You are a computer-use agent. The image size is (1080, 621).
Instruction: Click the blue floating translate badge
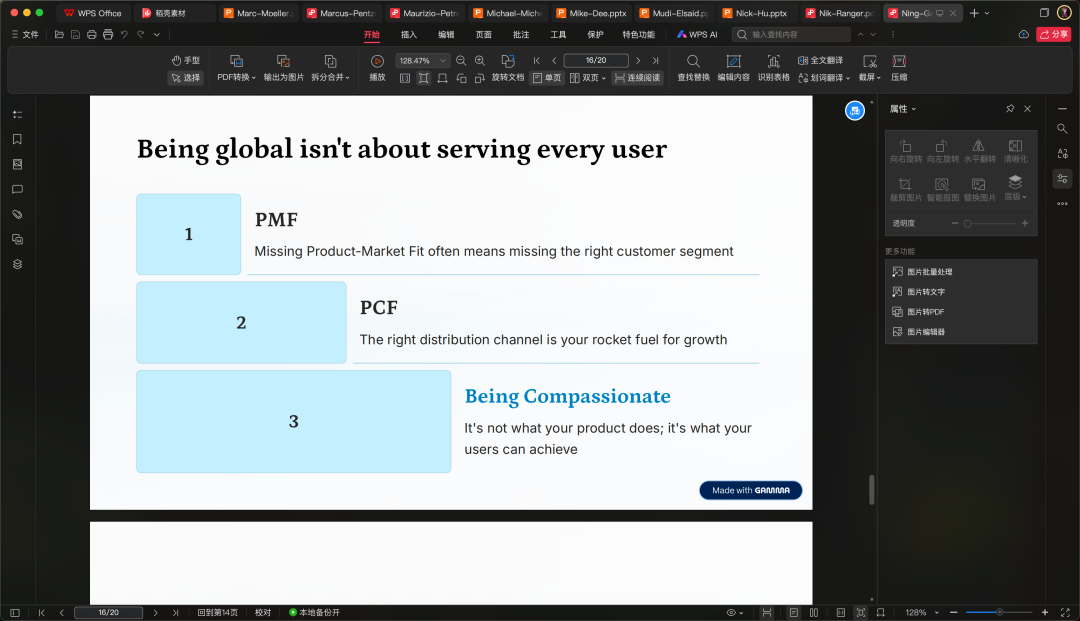(855, 110)
